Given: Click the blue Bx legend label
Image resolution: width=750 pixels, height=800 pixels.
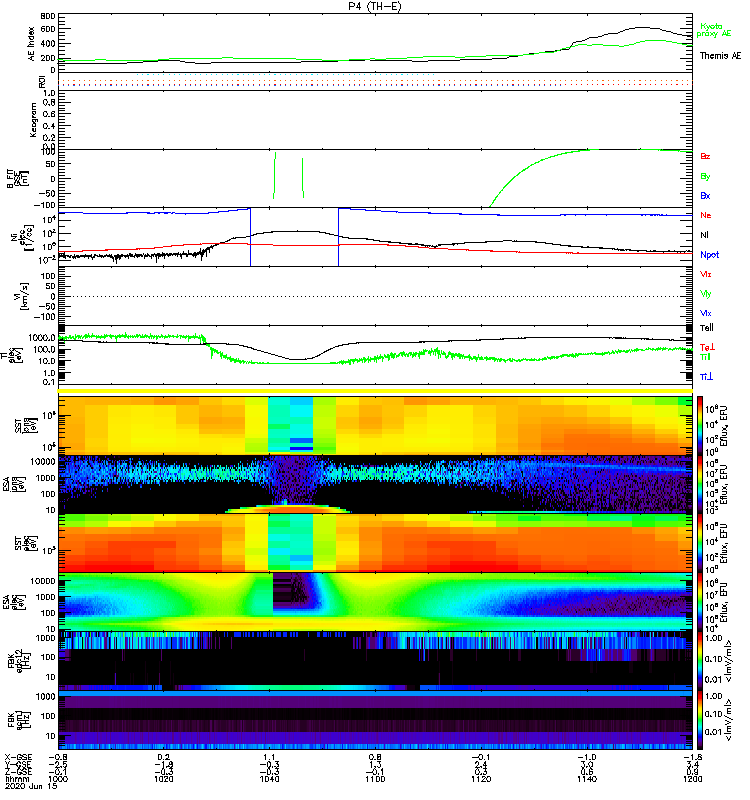Looking at the screenshot, I should click(705, 196).
